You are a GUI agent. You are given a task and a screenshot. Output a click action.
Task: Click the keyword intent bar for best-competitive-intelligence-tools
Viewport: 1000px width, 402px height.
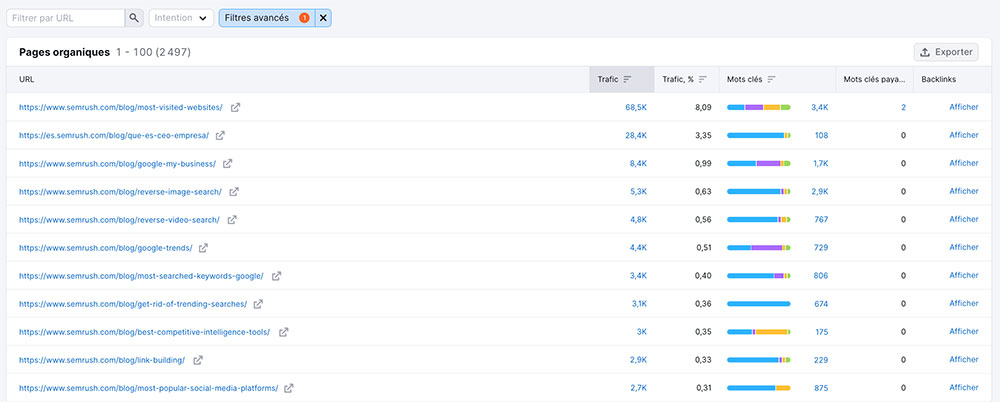tap(758, 332)
